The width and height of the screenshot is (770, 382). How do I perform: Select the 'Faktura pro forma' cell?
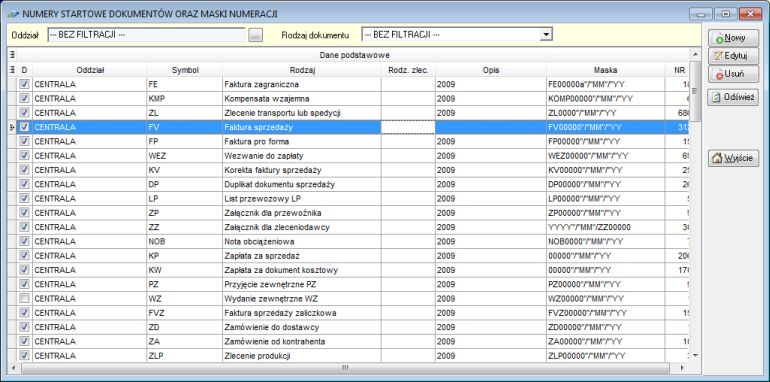click(302, 141)
